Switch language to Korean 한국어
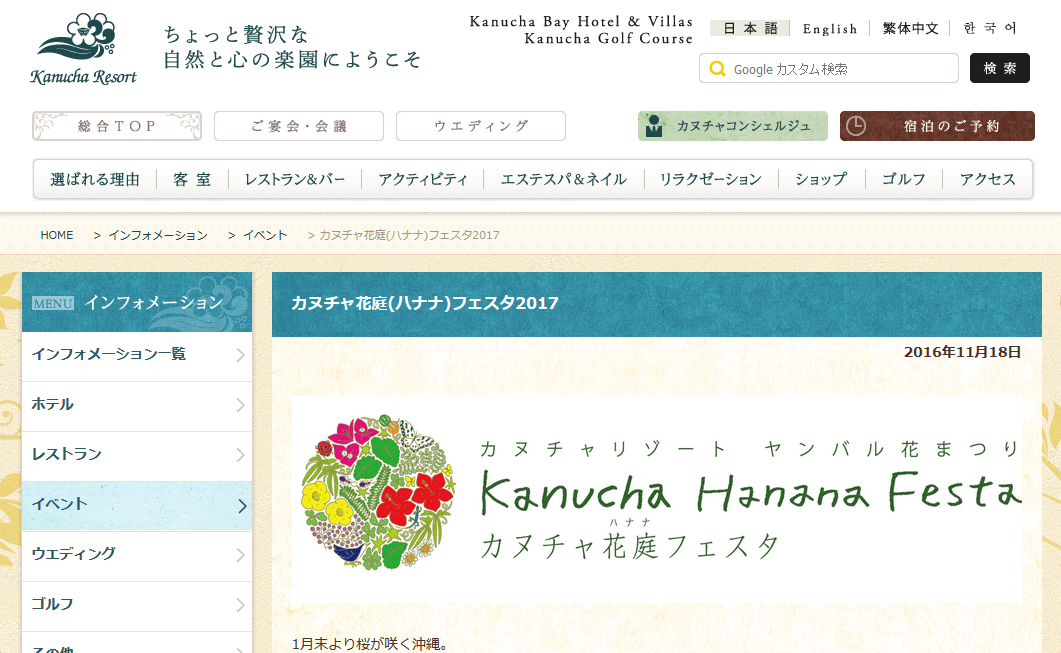The height and width of the screenshot is (653, 1061). 989,28
